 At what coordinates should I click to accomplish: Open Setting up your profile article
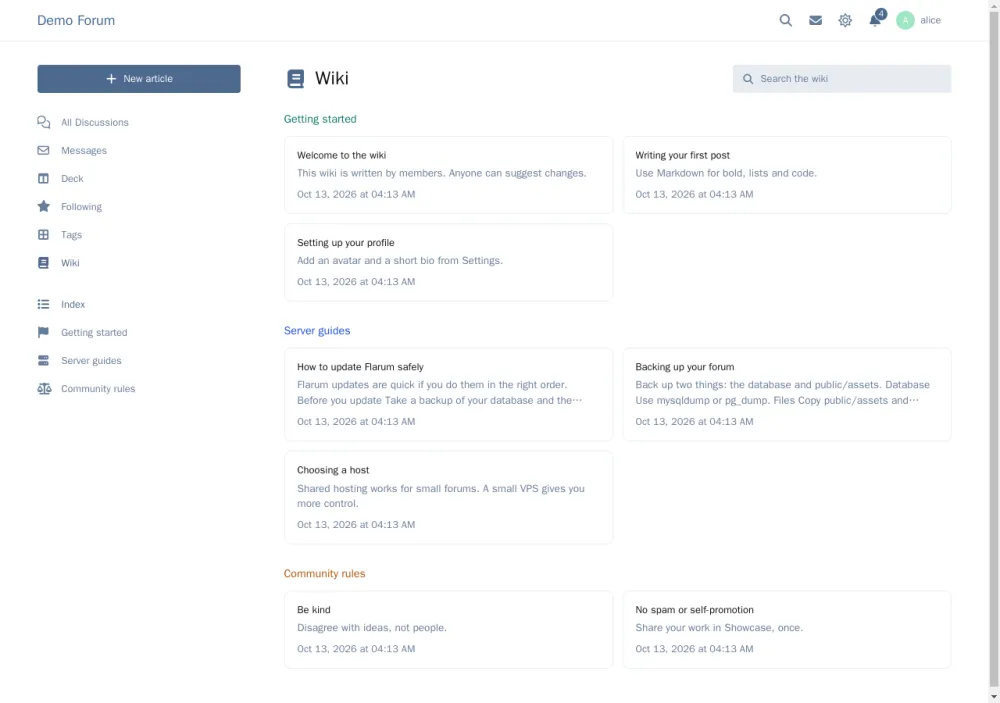click(448, 262)
